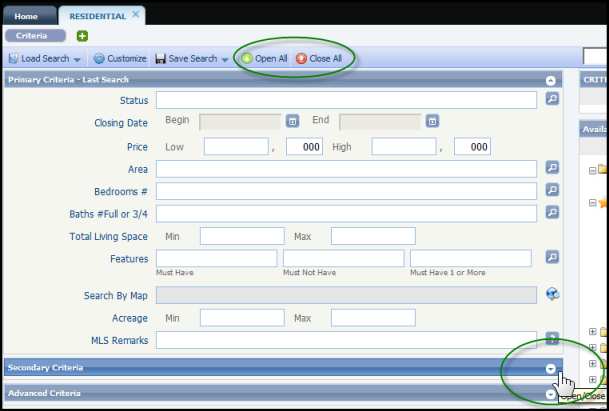Add a new tab with green plus icon
Screen dimensions: 609x411
82,36
